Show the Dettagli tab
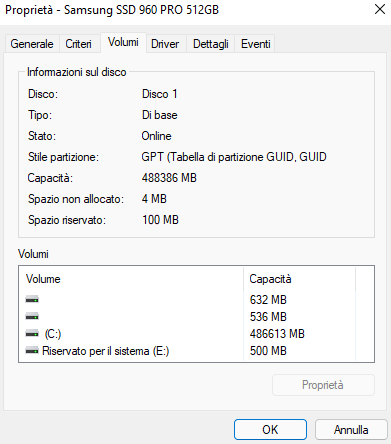This screenshot has height=444, width=391. pyautogui.click(x=211, y=44)
